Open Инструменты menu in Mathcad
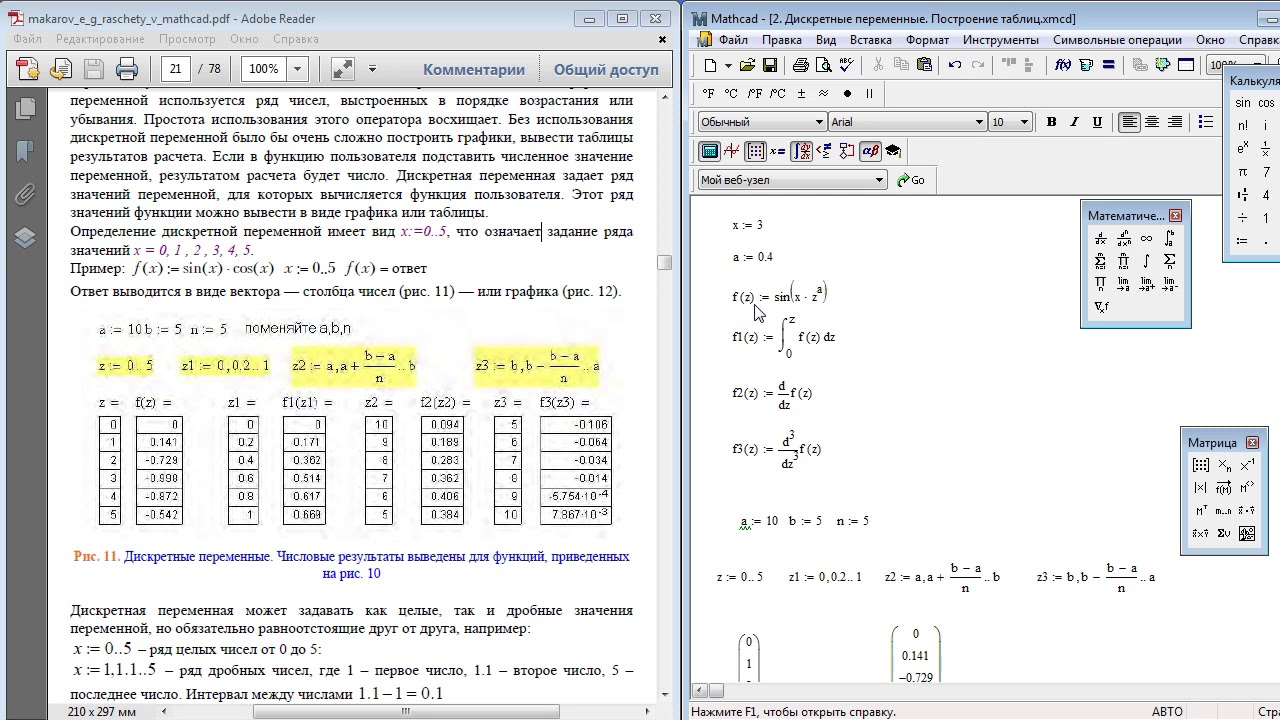Image resolution: width=1280 pixels, height=720 pixels. (1001, 40)
